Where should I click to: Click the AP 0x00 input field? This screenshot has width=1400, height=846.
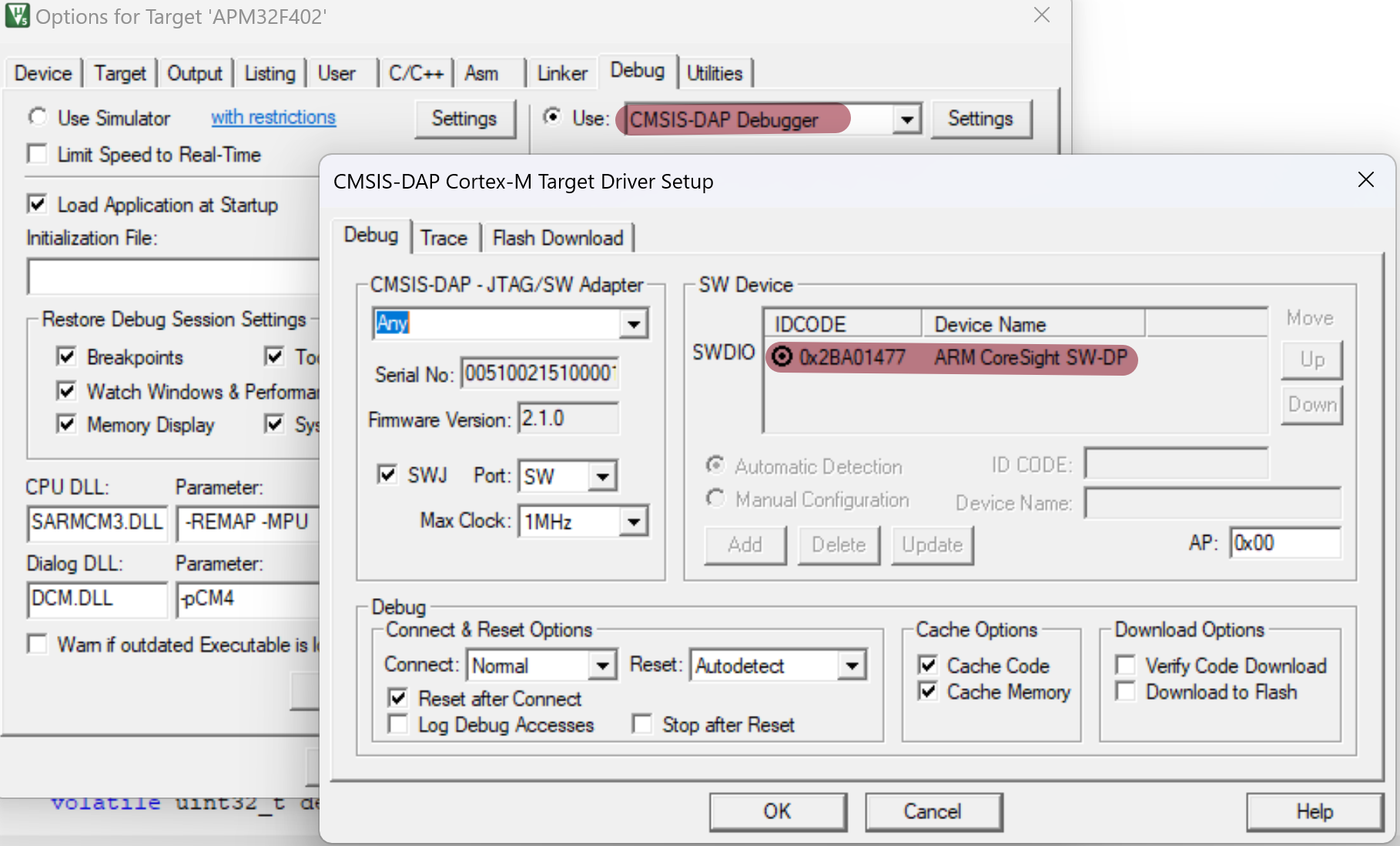(1285, 543)
